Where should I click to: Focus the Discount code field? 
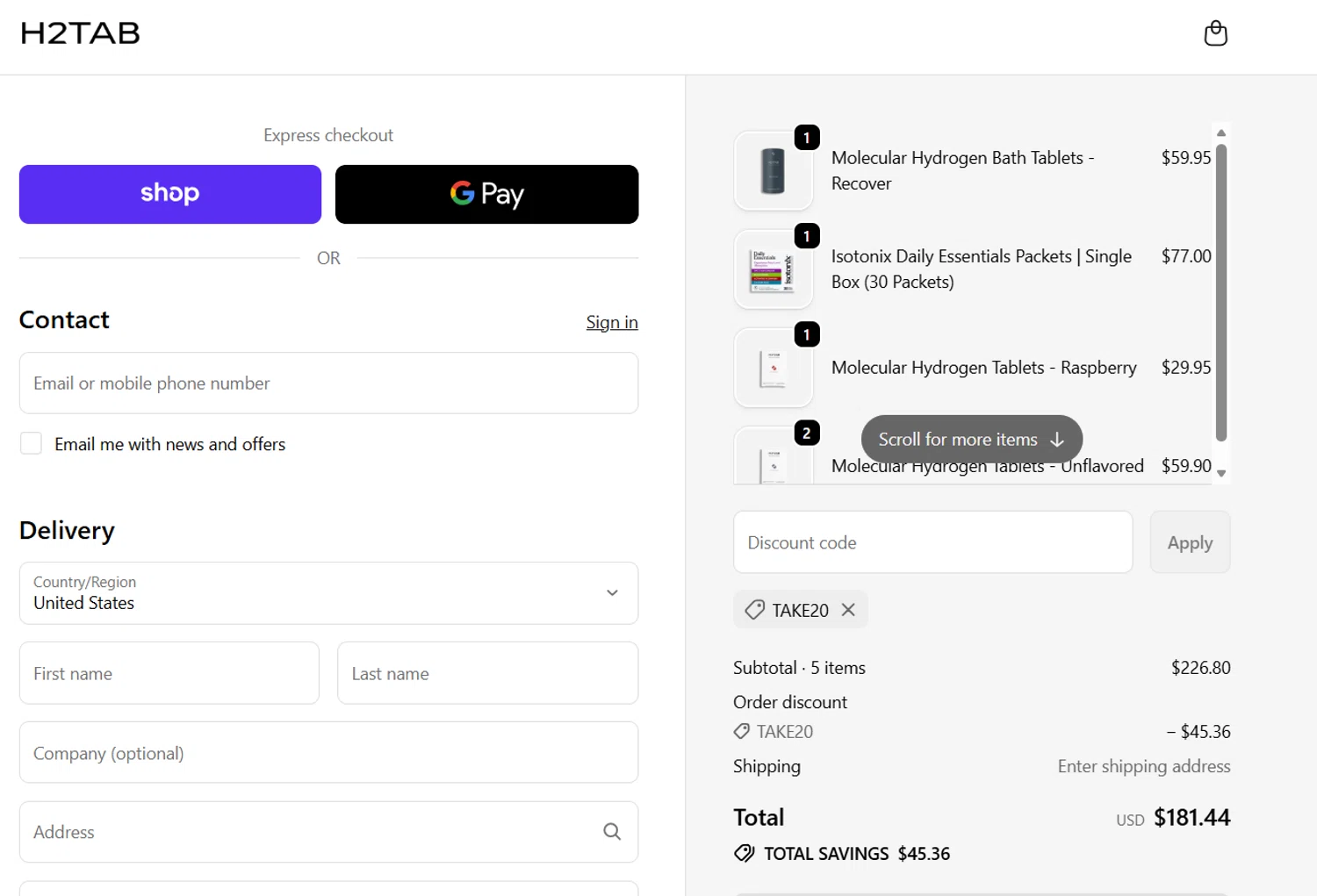pos(932,542)
